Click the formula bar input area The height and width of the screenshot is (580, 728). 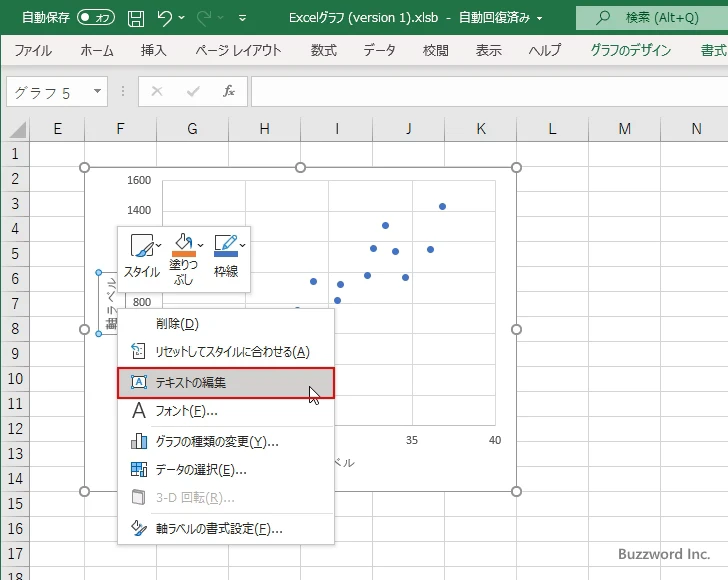point(489,92)
